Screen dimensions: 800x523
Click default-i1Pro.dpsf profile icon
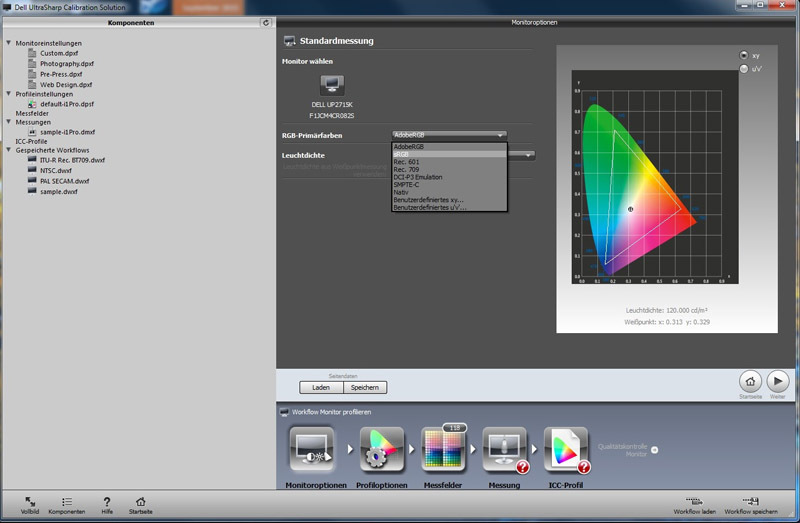coord(32,104)
